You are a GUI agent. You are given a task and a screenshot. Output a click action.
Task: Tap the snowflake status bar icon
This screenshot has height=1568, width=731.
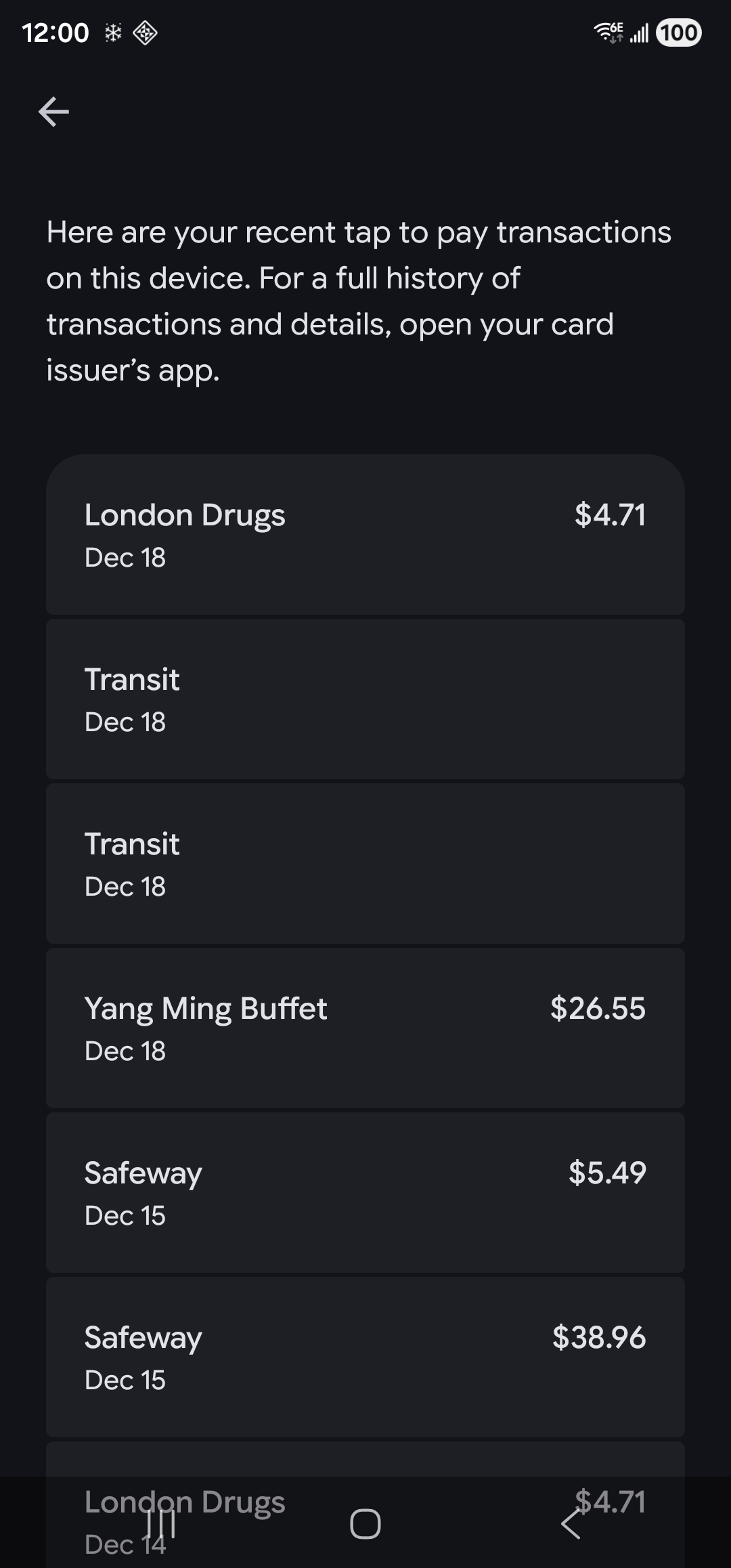113,32
